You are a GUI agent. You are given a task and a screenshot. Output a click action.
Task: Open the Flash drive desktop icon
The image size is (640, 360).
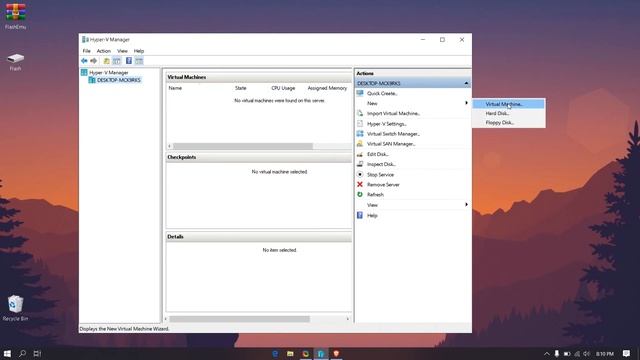pos(16,61)
